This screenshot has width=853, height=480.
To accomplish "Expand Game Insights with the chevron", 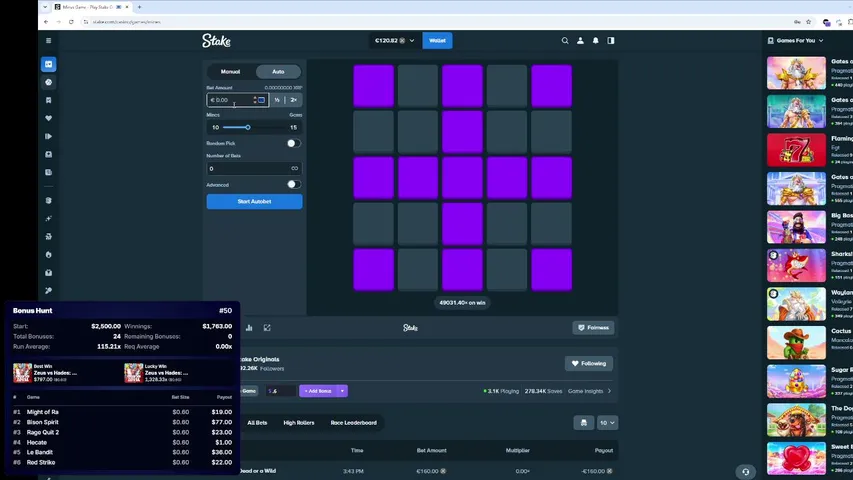I will coord(609,391).
